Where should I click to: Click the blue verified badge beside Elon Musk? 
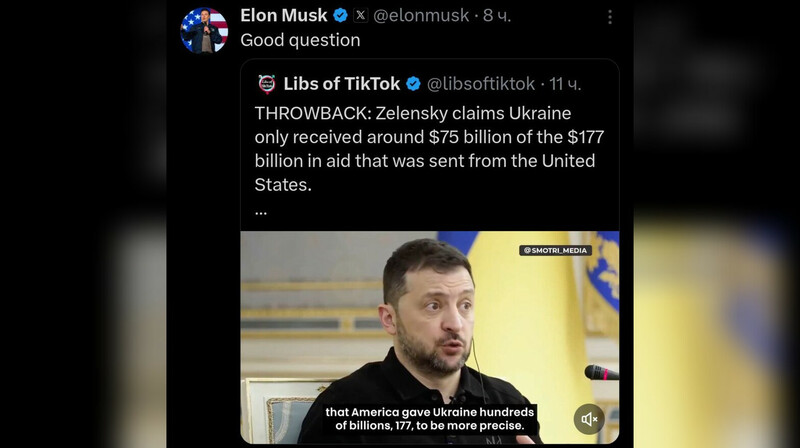(x=340, y=16)
